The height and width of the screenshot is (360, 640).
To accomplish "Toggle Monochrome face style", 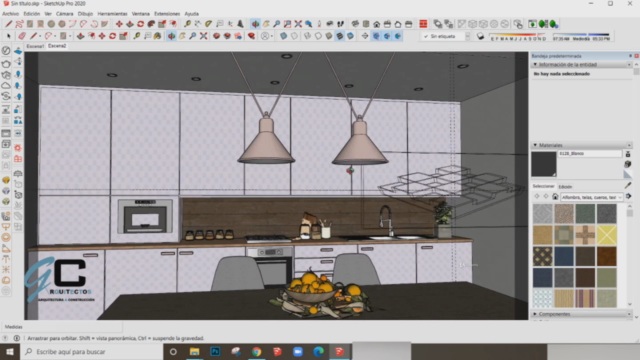I will click(x=350, y=36).
